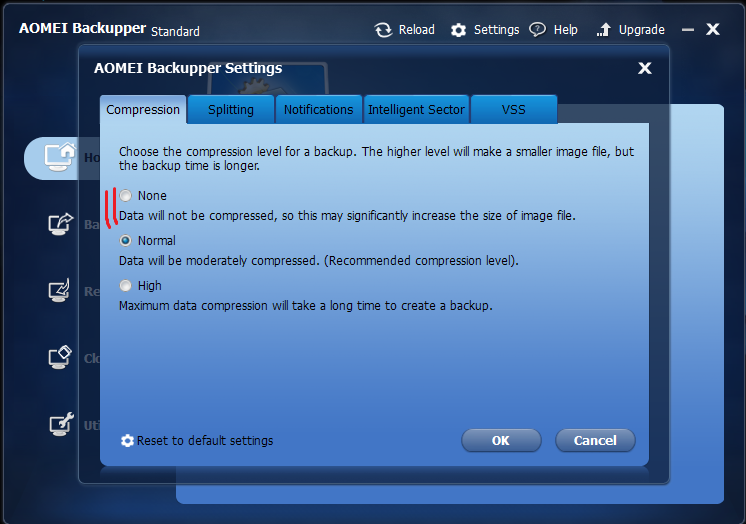The height and width of the screenshot is (524, 746).
Task: Switch to the Notifications tab
Action: coord(319,109)
